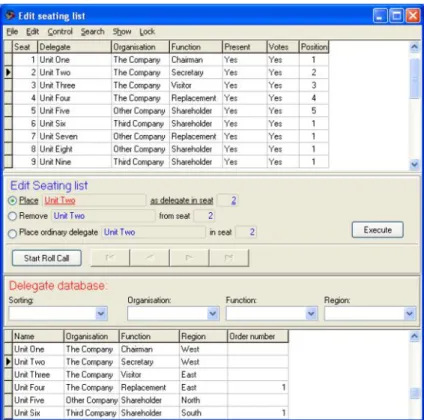The width and height of the screenshot is (424, 420).
Task: Click the Region column header in database
Action: (203, 336)
